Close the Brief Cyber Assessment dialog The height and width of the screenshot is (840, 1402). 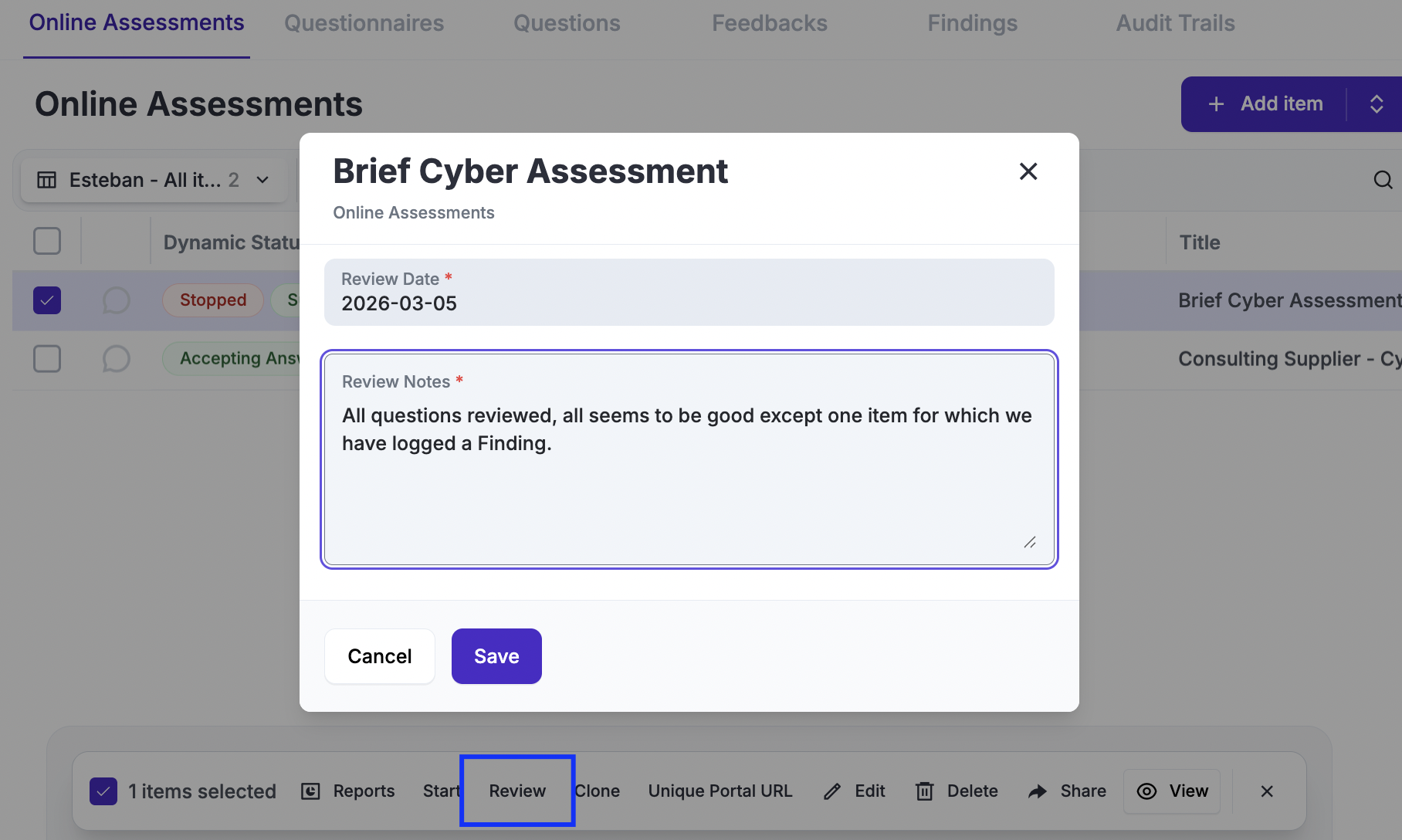coord(1028,171)
